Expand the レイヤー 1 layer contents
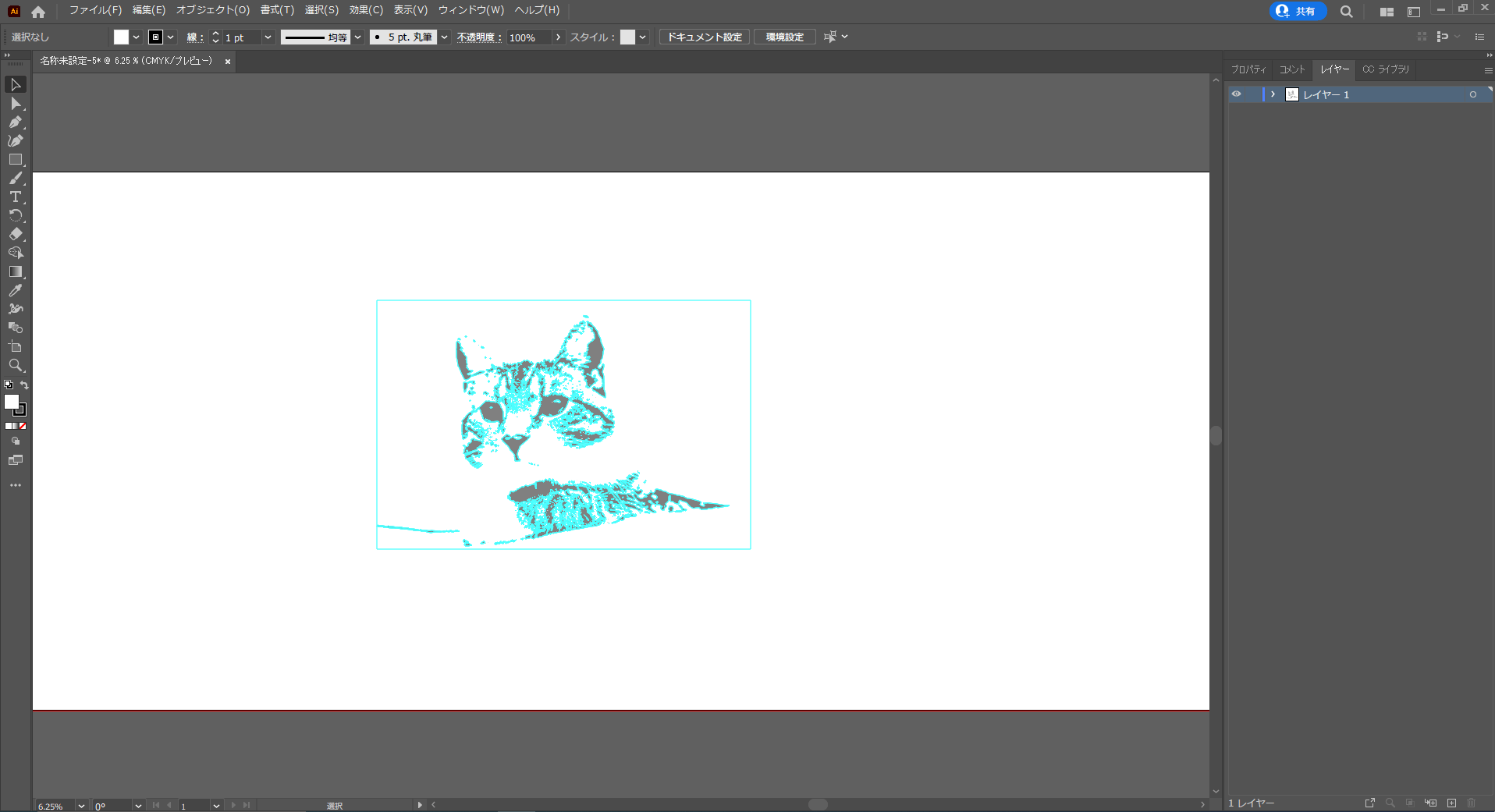 click(1273, 94)
